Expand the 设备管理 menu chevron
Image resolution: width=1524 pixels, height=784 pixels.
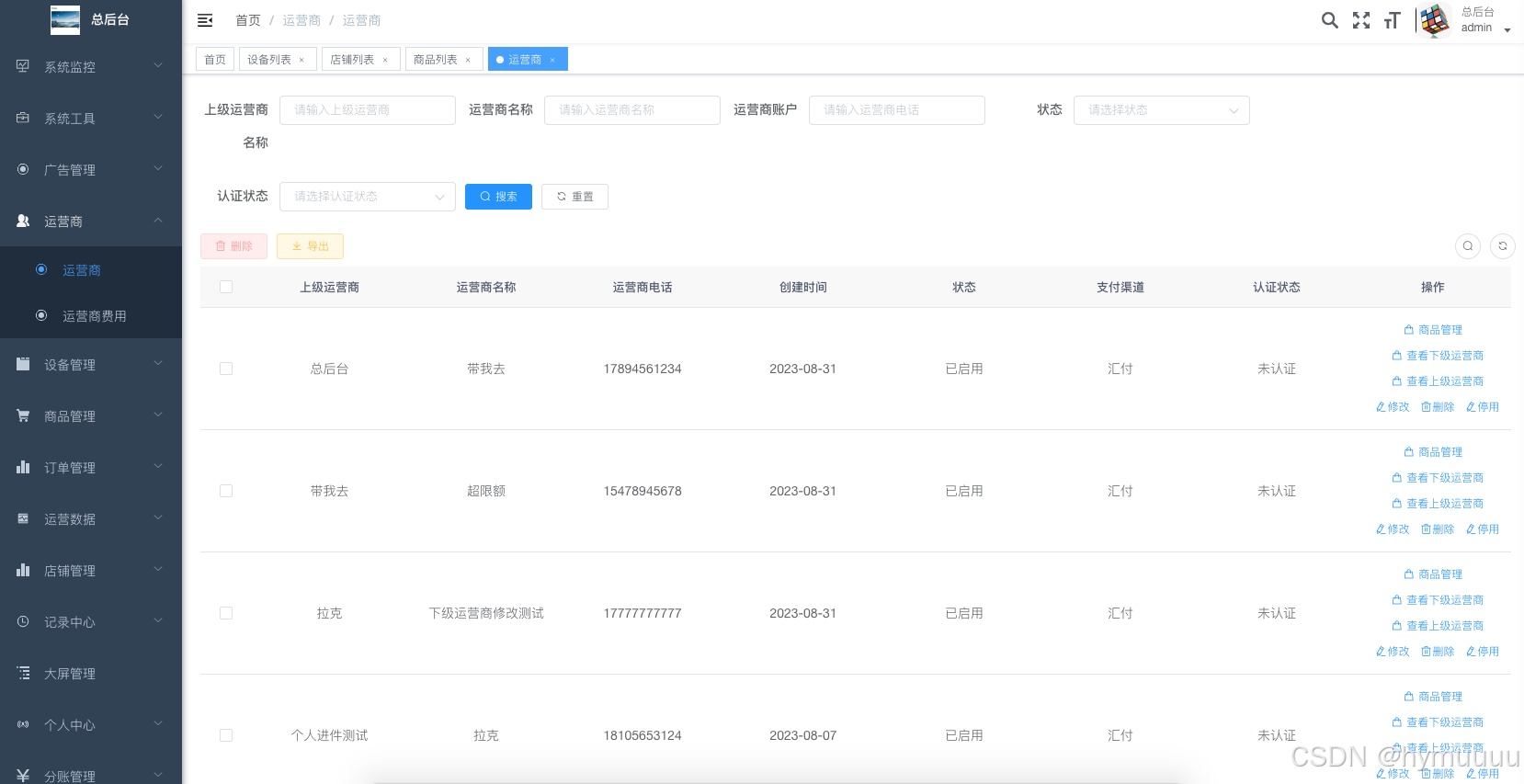(x=158, y=363)
